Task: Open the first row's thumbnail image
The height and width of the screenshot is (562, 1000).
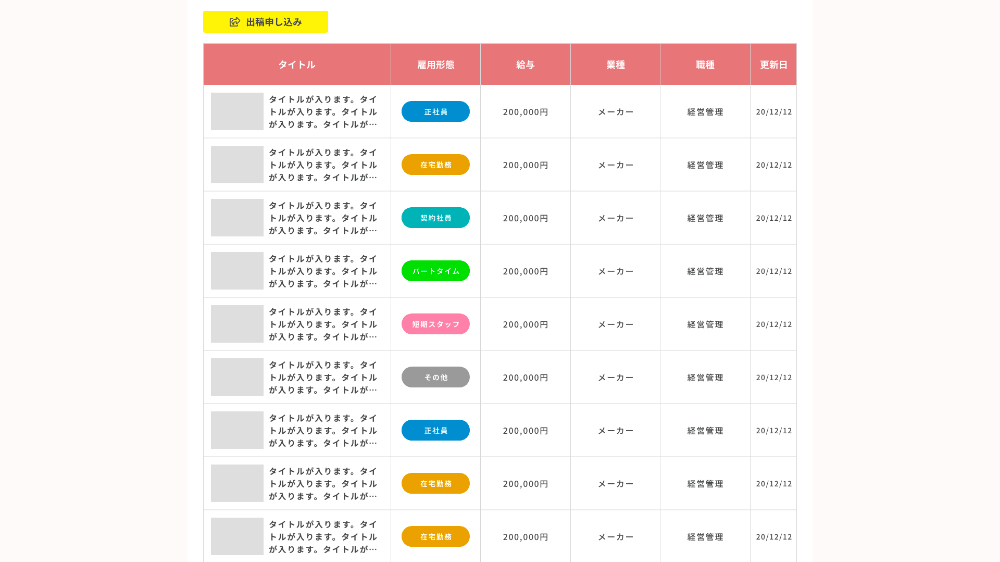Action: tap(237, 112)
